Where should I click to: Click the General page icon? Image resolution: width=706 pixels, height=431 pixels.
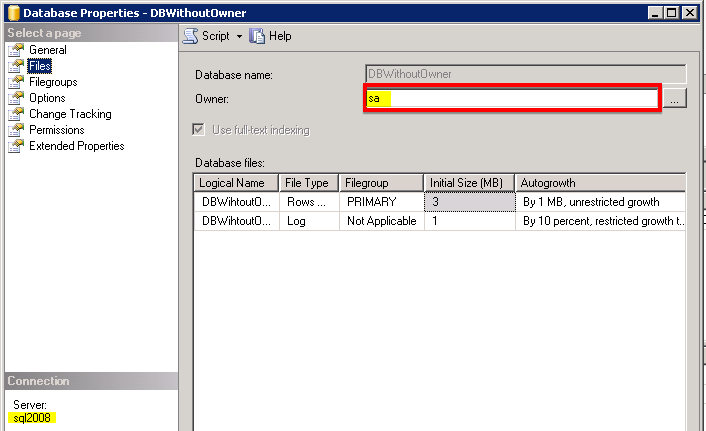click(16, 50)
